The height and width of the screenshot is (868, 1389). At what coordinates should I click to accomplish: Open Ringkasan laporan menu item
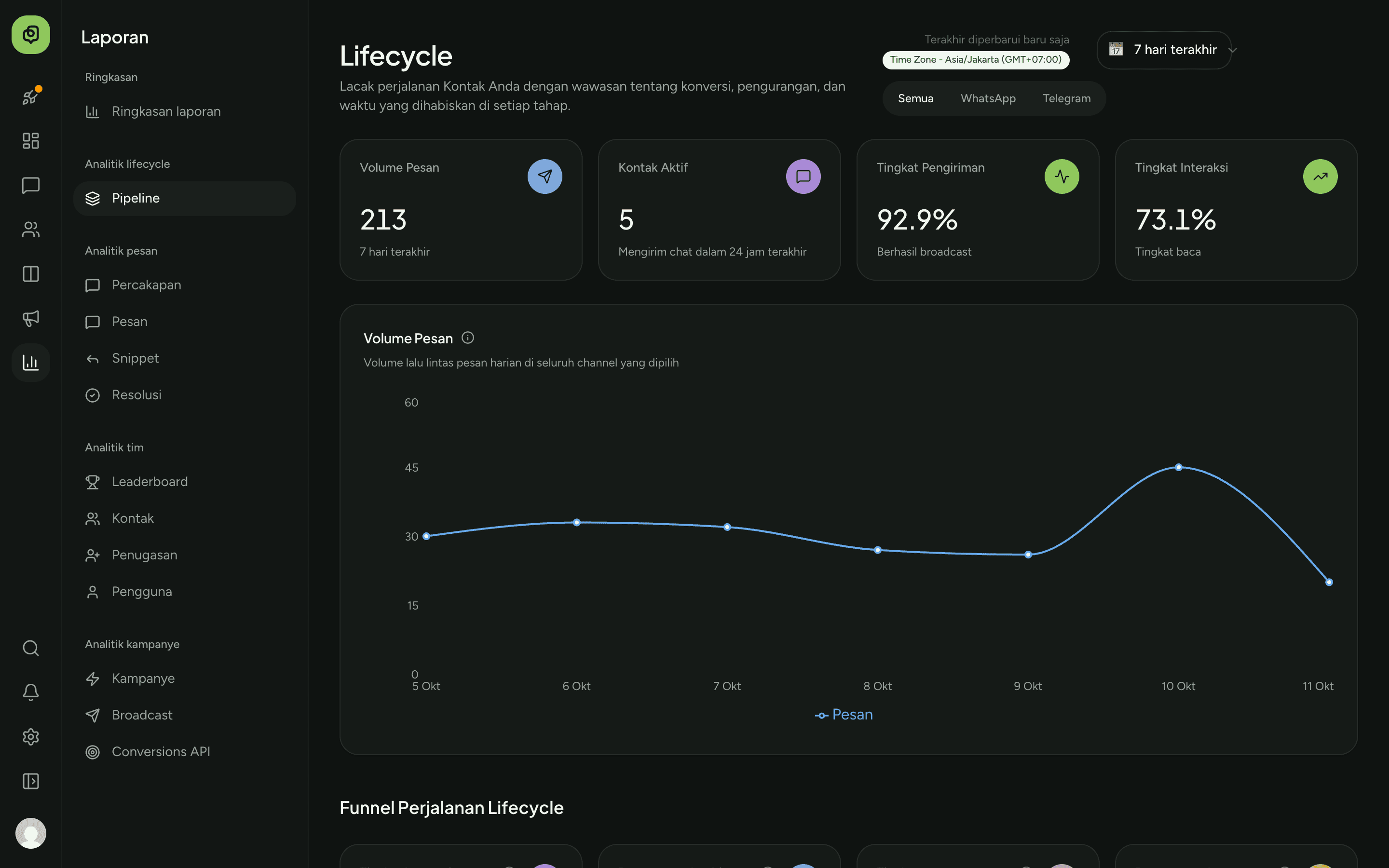click(184, 111)
